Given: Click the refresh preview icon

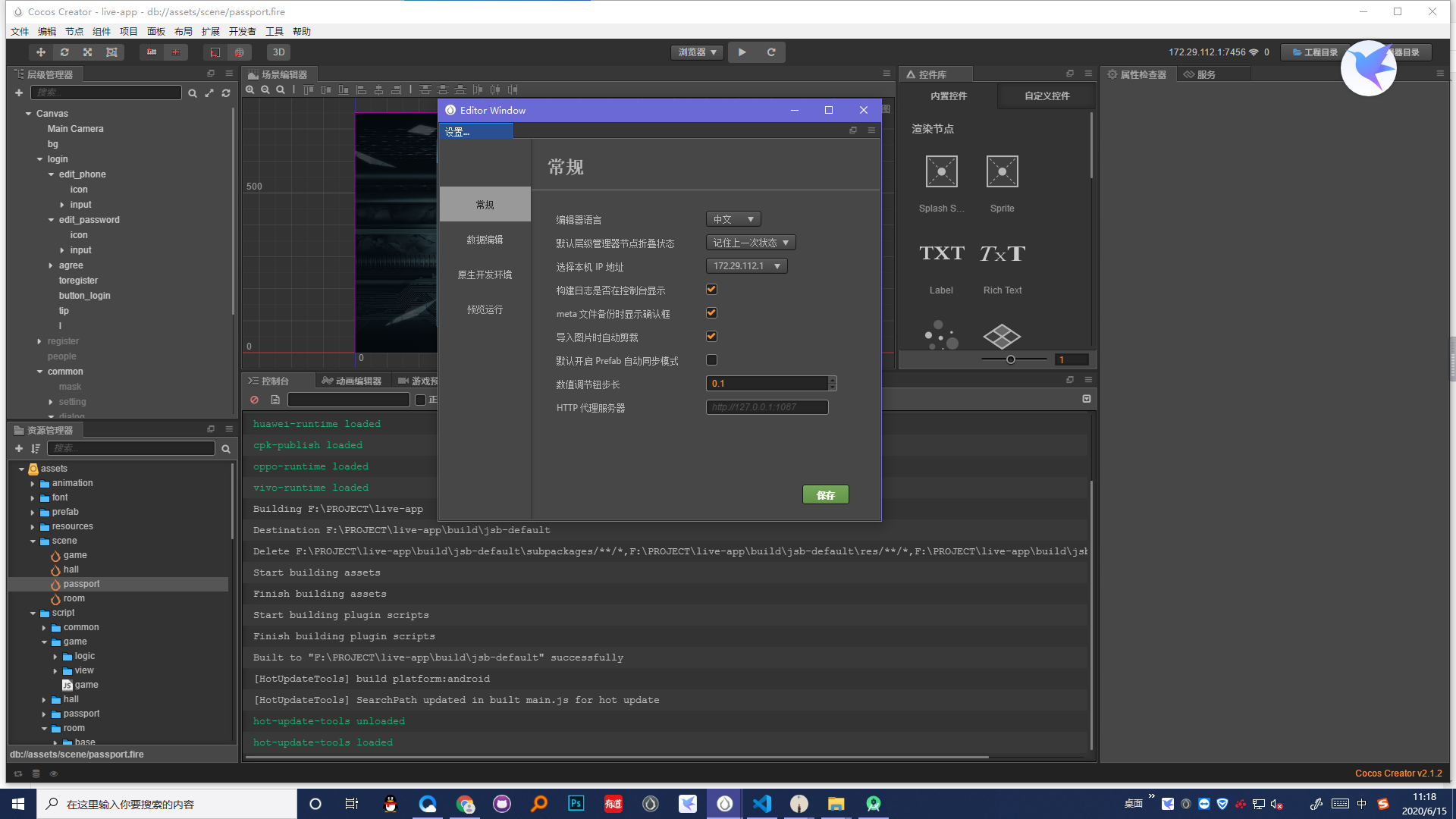Looking at the screenshot, I should coord(771,52).
